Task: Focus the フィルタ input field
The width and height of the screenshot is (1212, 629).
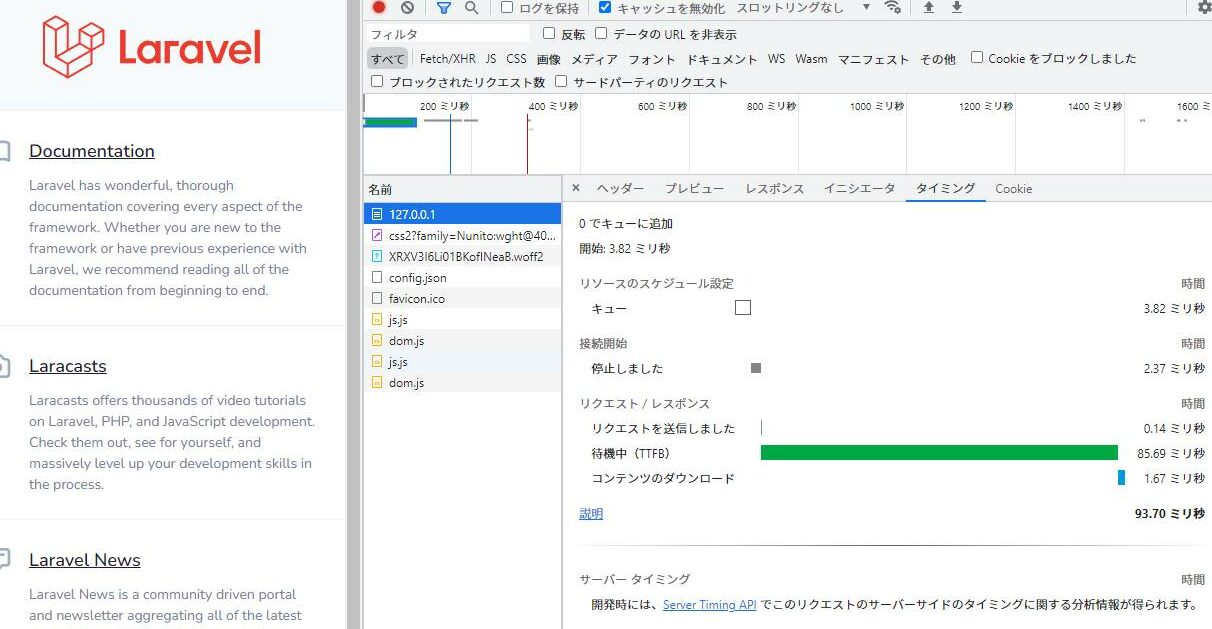Action: click(448, 34)
